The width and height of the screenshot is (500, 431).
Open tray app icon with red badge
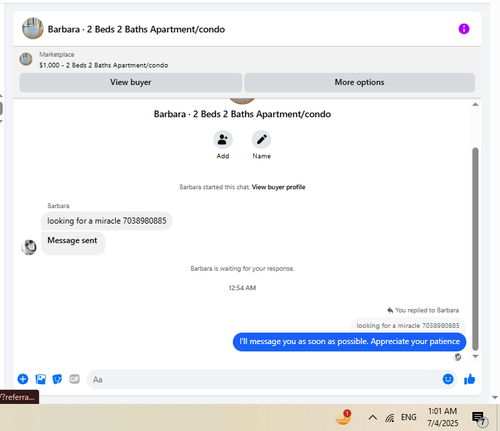click(343, 417)
